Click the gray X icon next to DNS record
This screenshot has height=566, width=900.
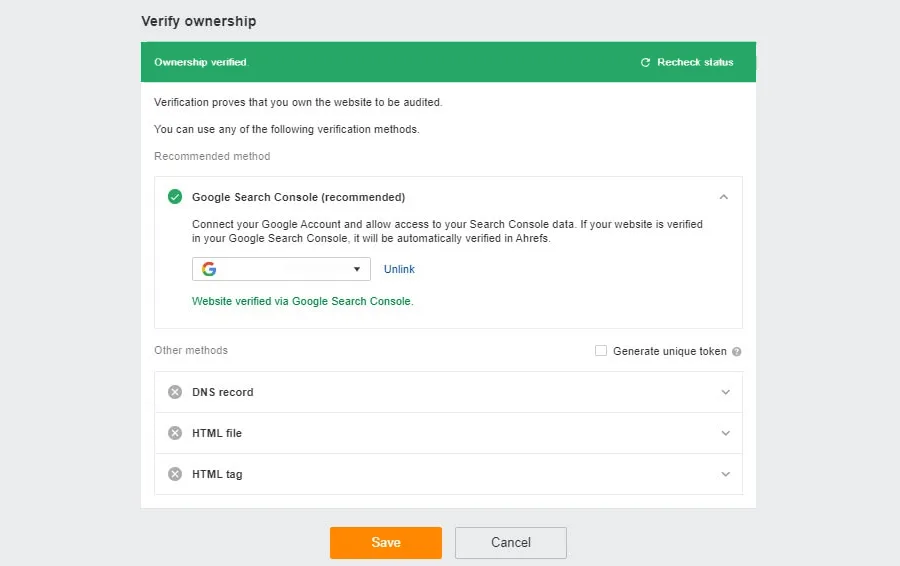(175, 392)
